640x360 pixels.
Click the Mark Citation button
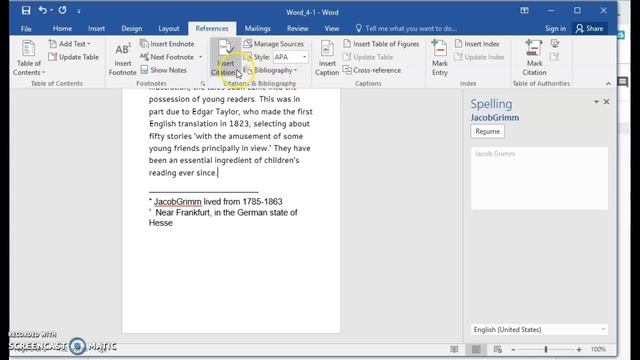pos(534,58)
